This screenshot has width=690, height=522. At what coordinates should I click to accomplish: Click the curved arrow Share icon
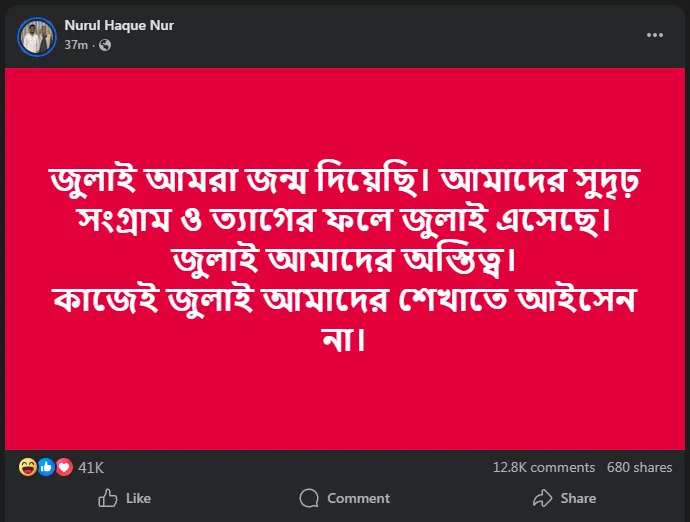[542, 498]
